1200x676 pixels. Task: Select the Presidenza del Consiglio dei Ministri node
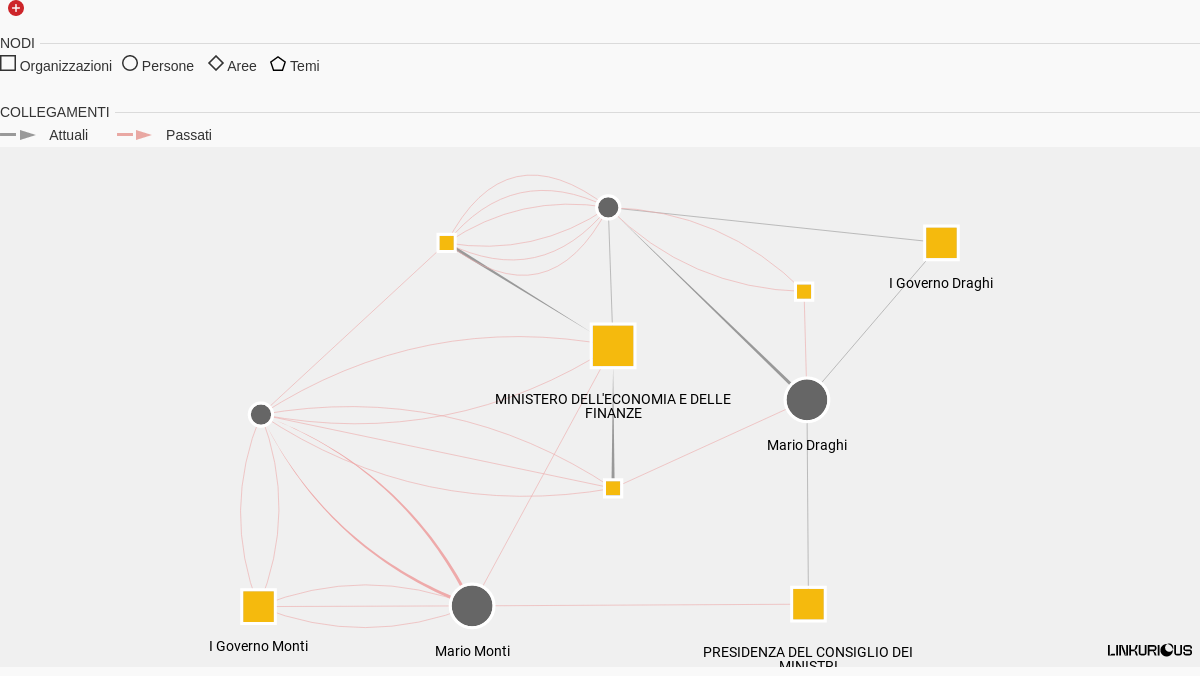(x=808, y=604)
